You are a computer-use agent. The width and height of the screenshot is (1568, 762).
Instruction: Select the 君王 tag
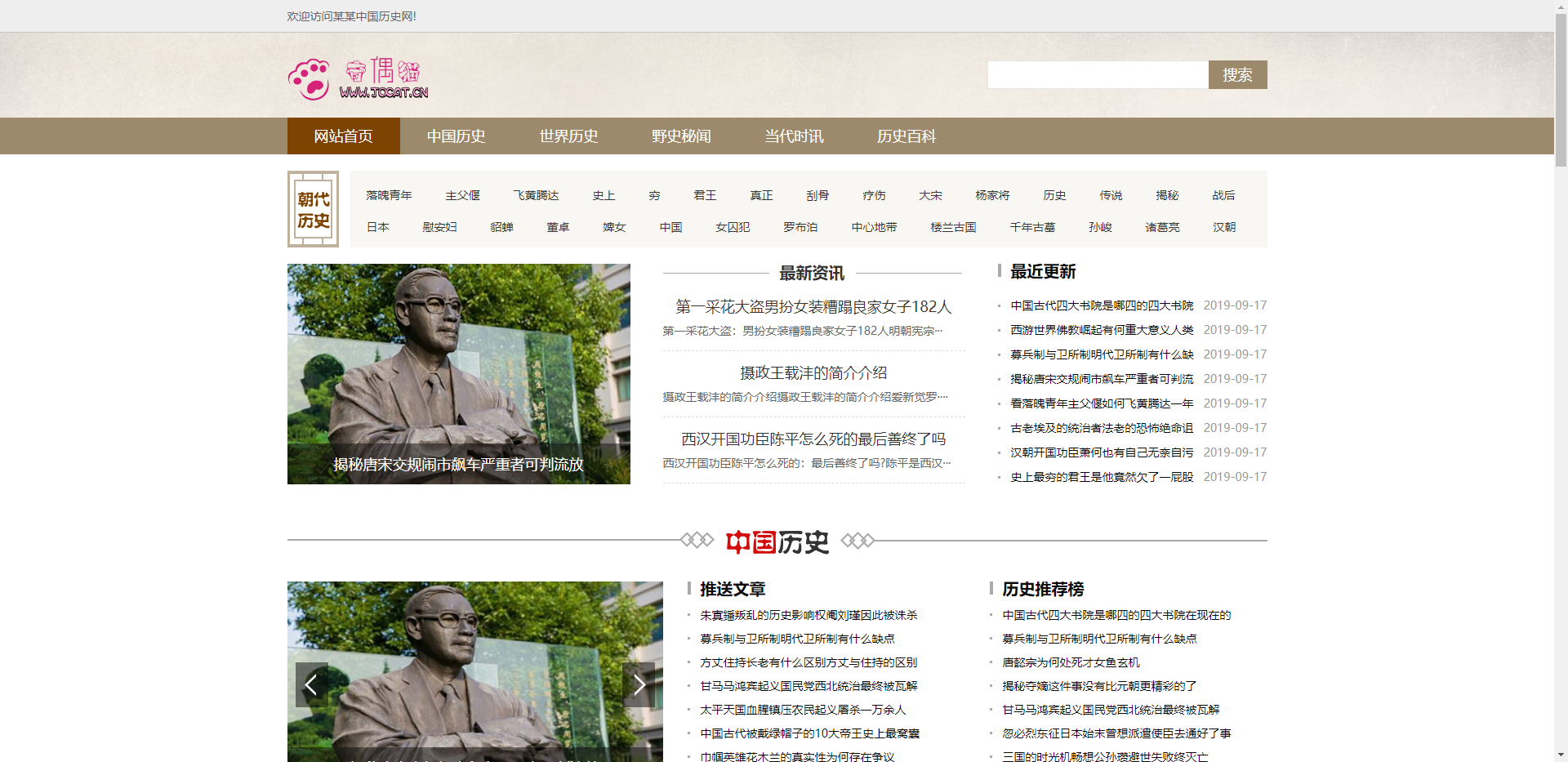(x=706, y=195)
